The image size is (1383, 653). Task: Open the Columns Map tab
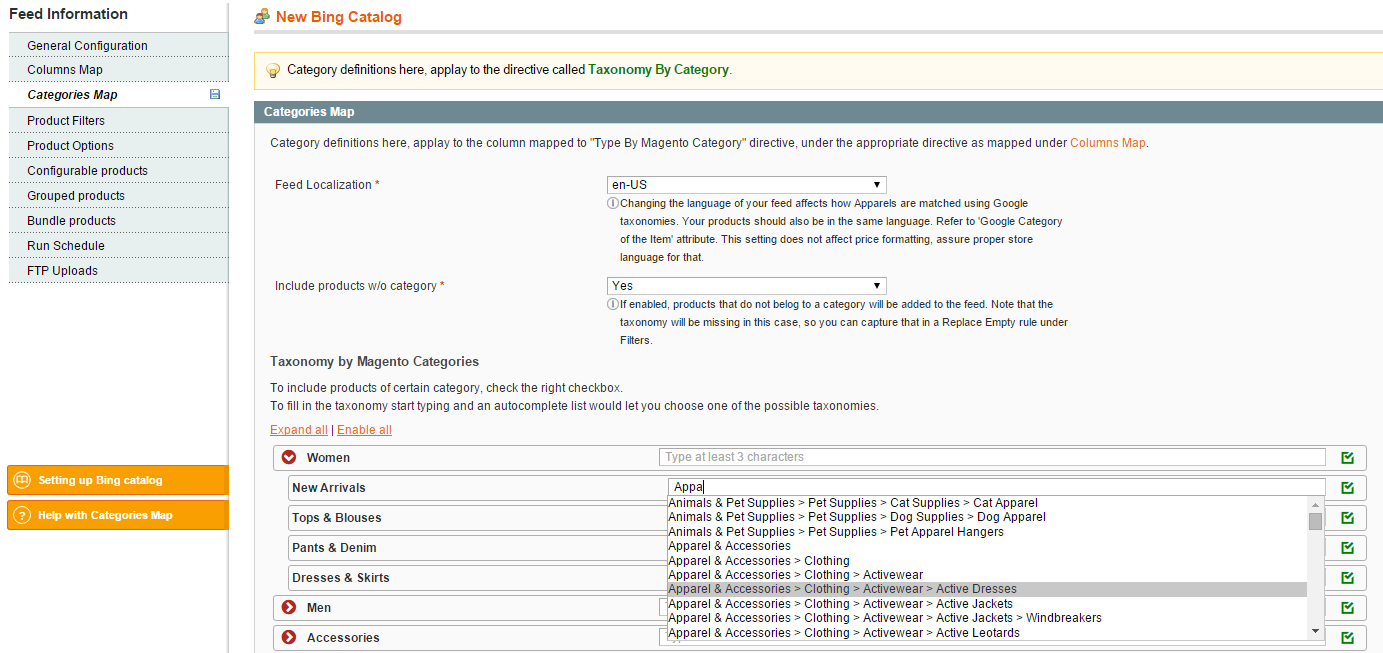click(118, 69)
